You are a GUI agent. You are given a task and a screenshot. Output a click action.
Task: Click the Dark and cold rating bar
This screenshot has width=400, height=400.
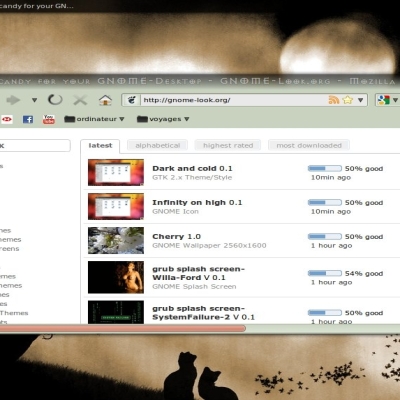tap(325, 168)
